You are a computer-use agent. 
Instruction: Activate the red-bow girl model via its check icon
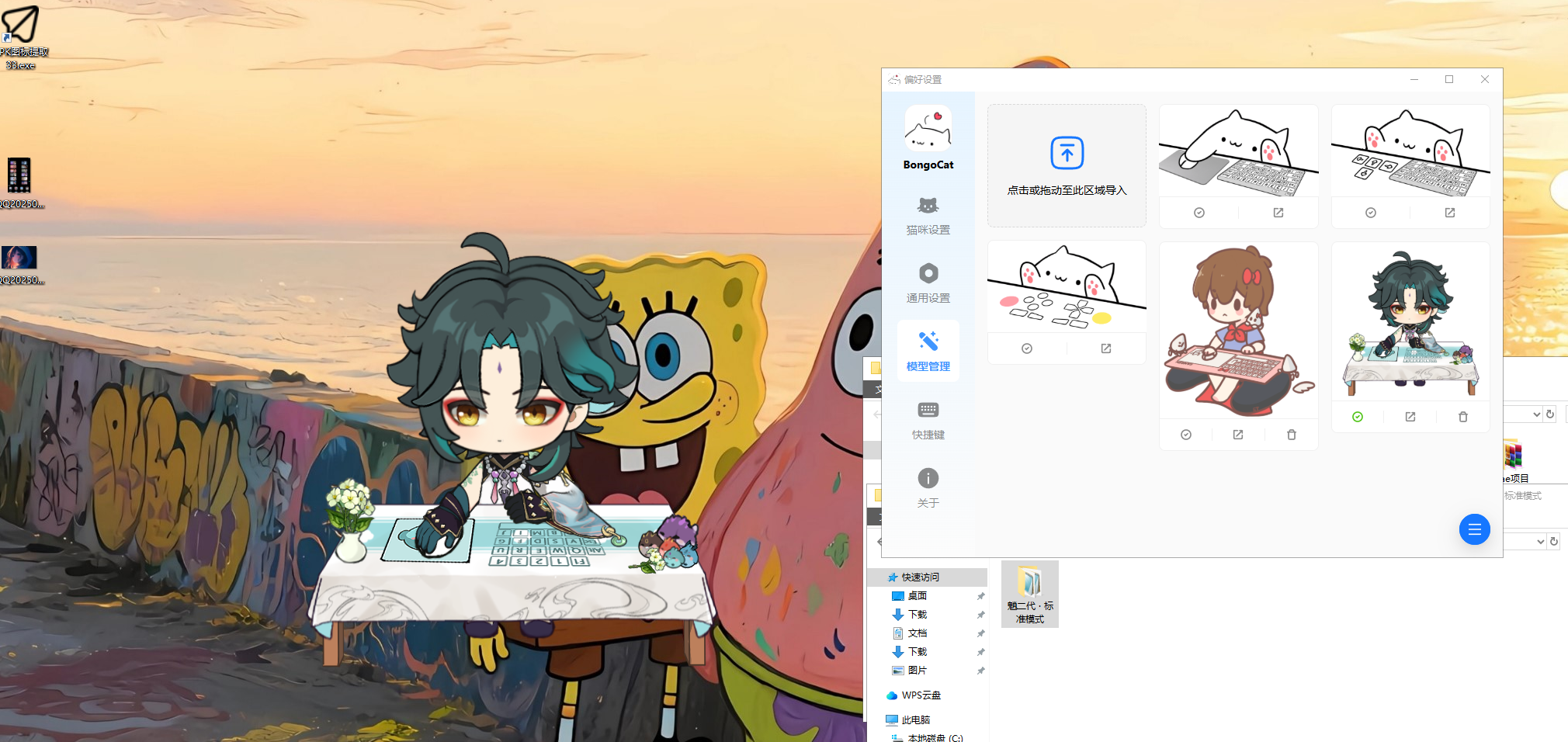1185,435
